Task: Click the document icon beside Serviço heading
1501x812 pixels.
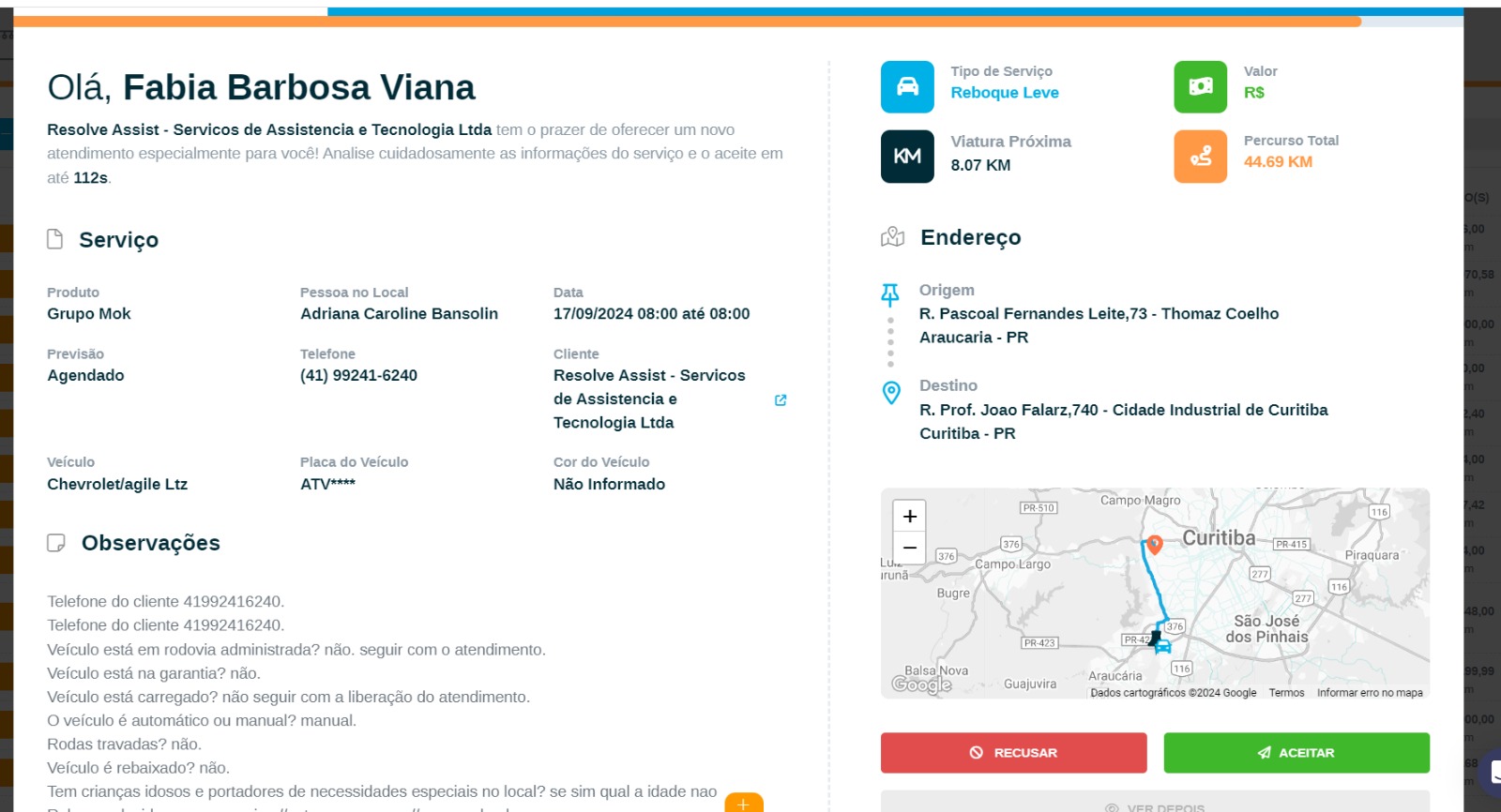Action: (x=55, y=239)
